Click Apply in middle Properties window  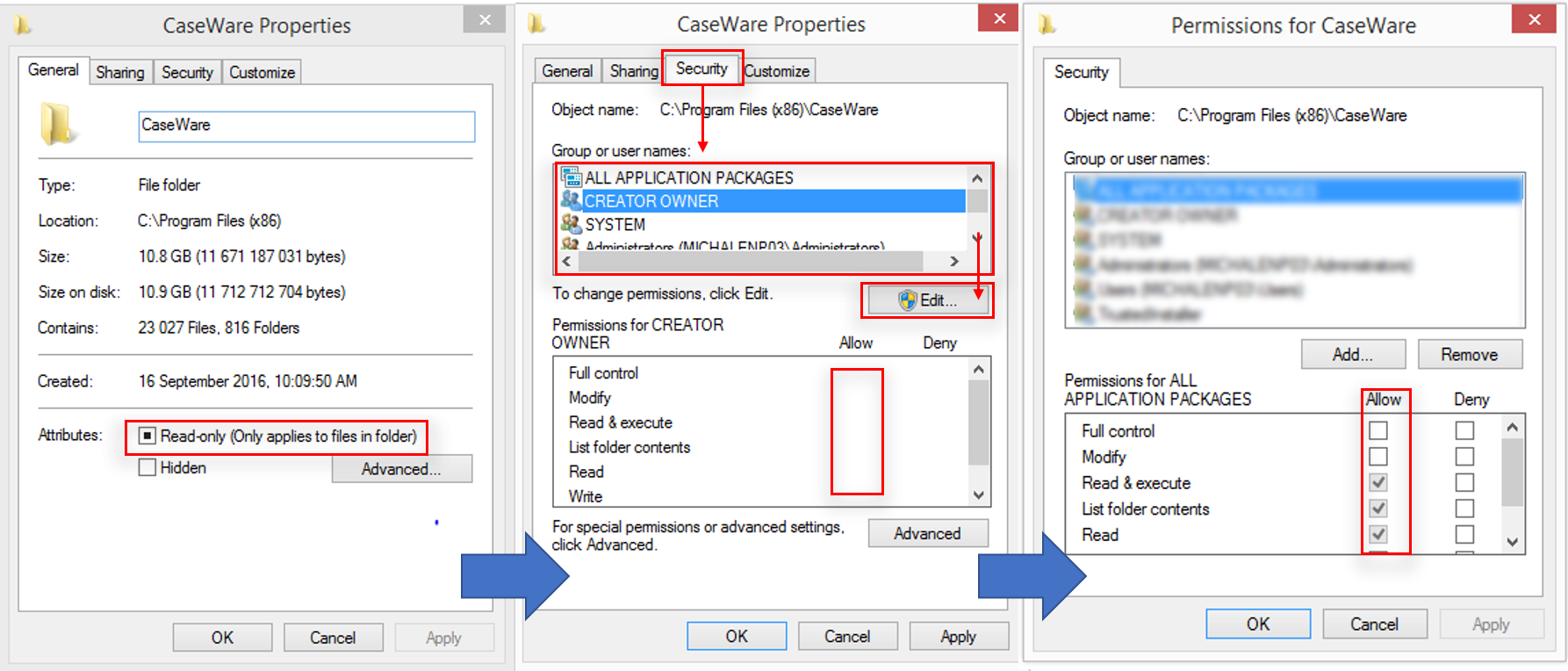[959, 636]
